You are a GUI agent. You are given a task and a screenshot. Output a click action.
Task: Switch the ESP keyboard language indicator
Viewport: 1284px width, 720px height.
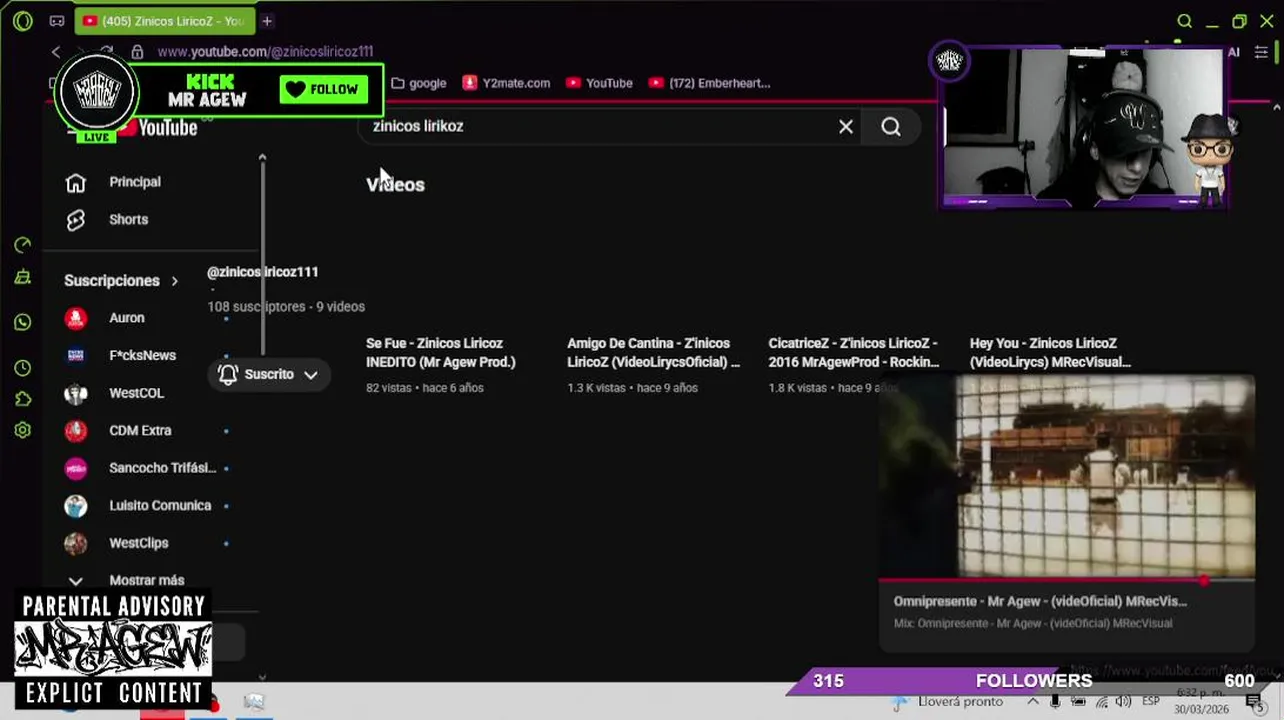(1151, 702)
